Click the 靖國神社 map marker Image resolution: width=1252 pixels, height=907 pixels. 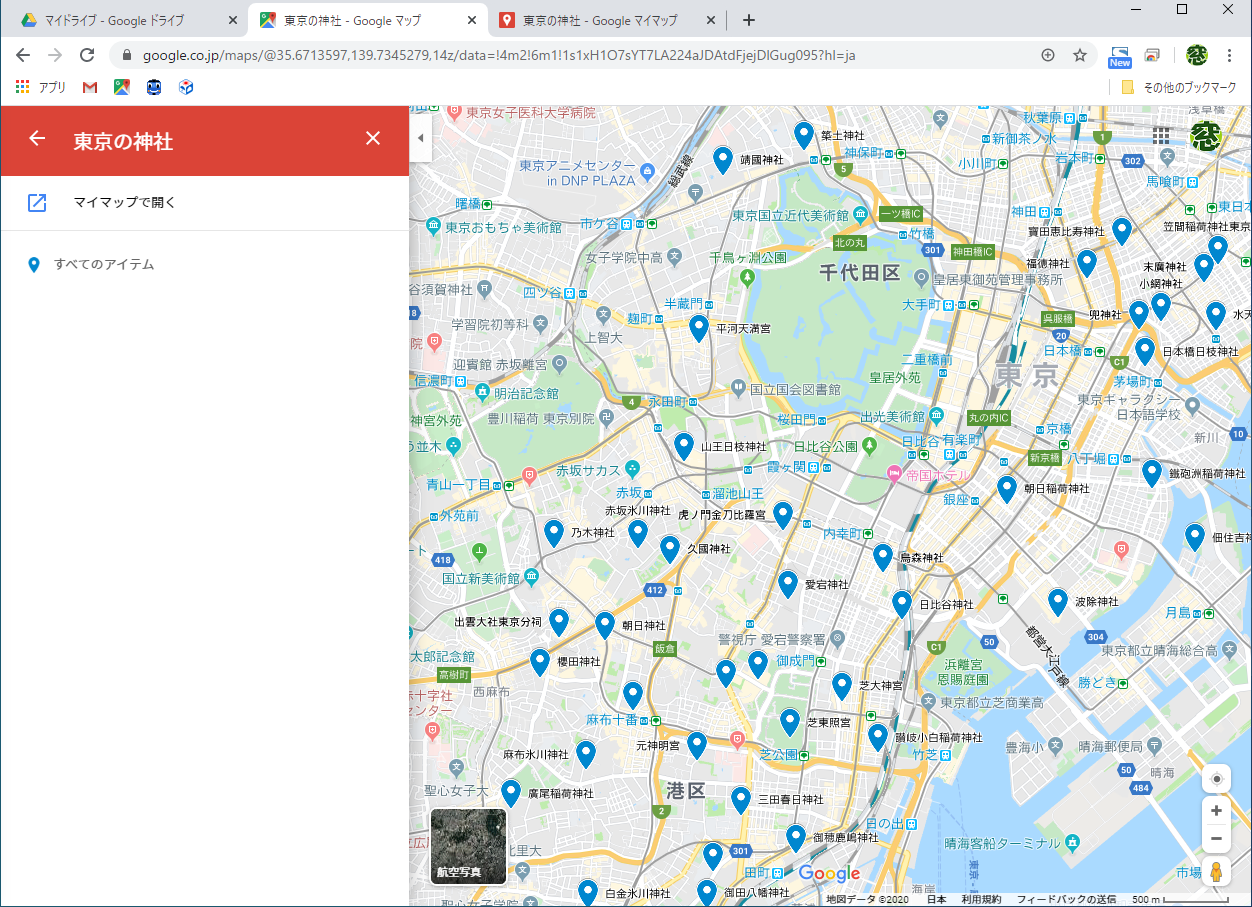click(723, 158)
